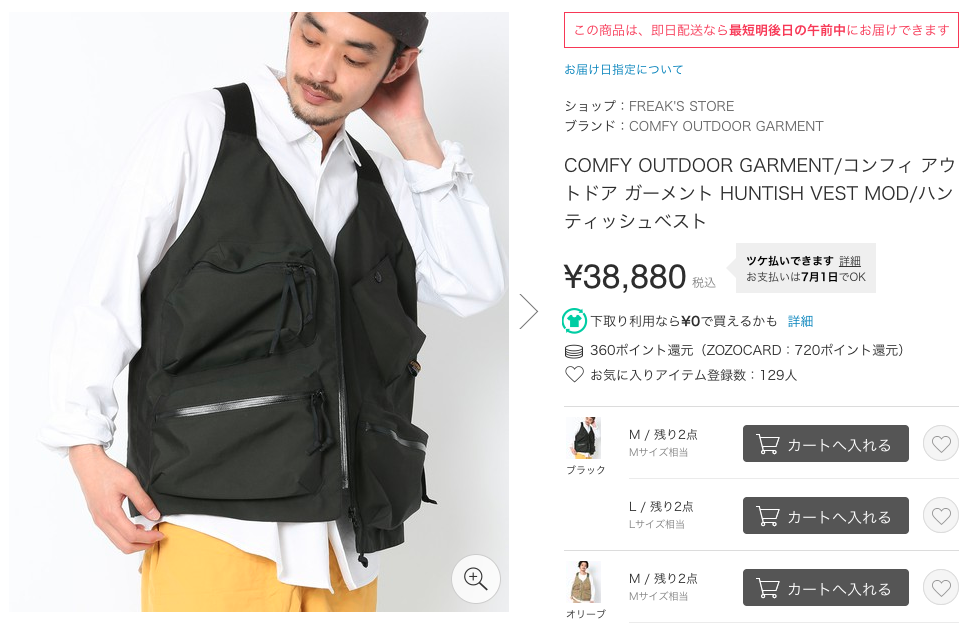Select the black color vest thumbnail

(584, 438)
